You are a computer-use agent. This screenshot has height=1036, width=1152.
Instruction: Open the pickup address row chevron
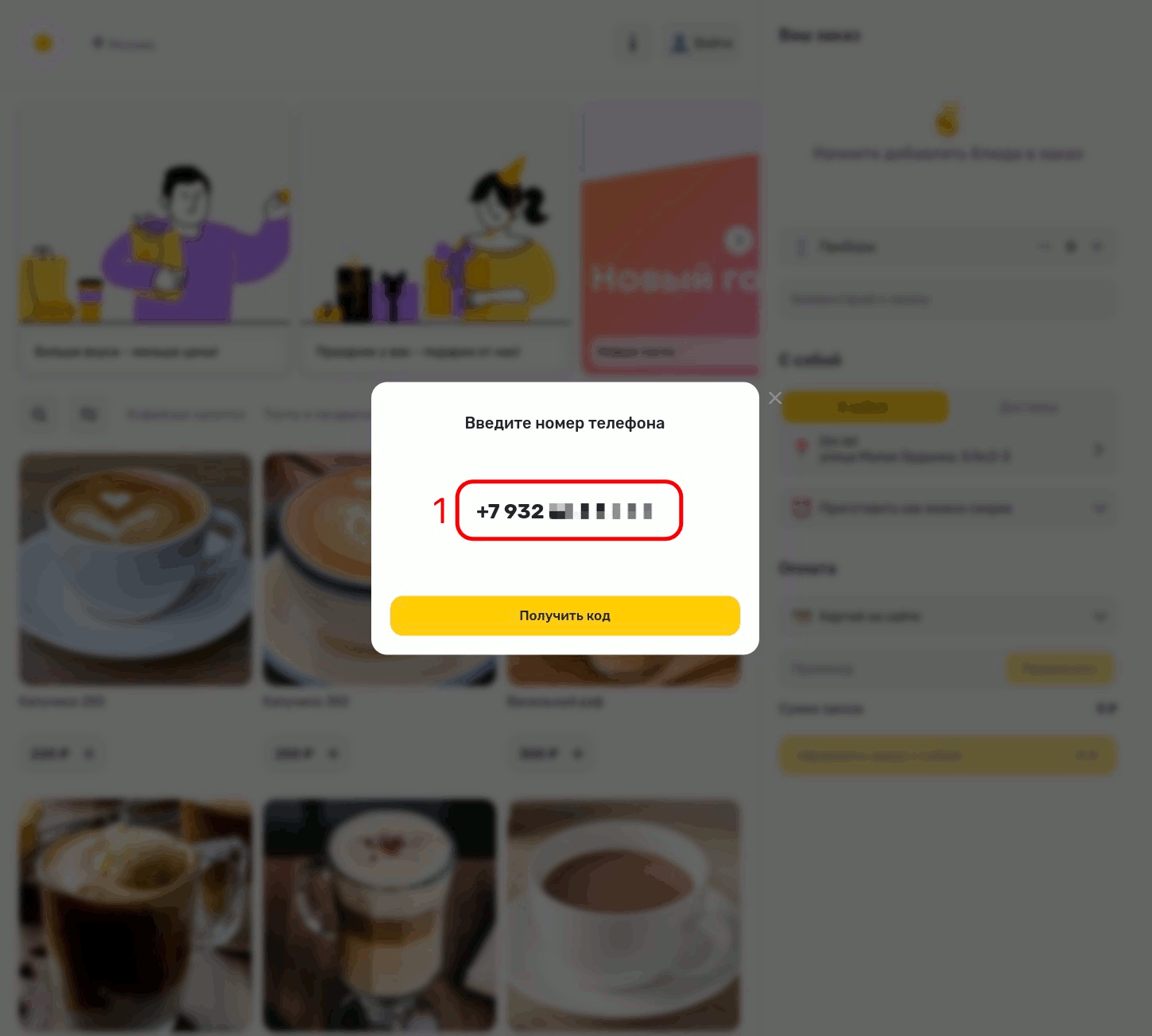coord(1098,449)
